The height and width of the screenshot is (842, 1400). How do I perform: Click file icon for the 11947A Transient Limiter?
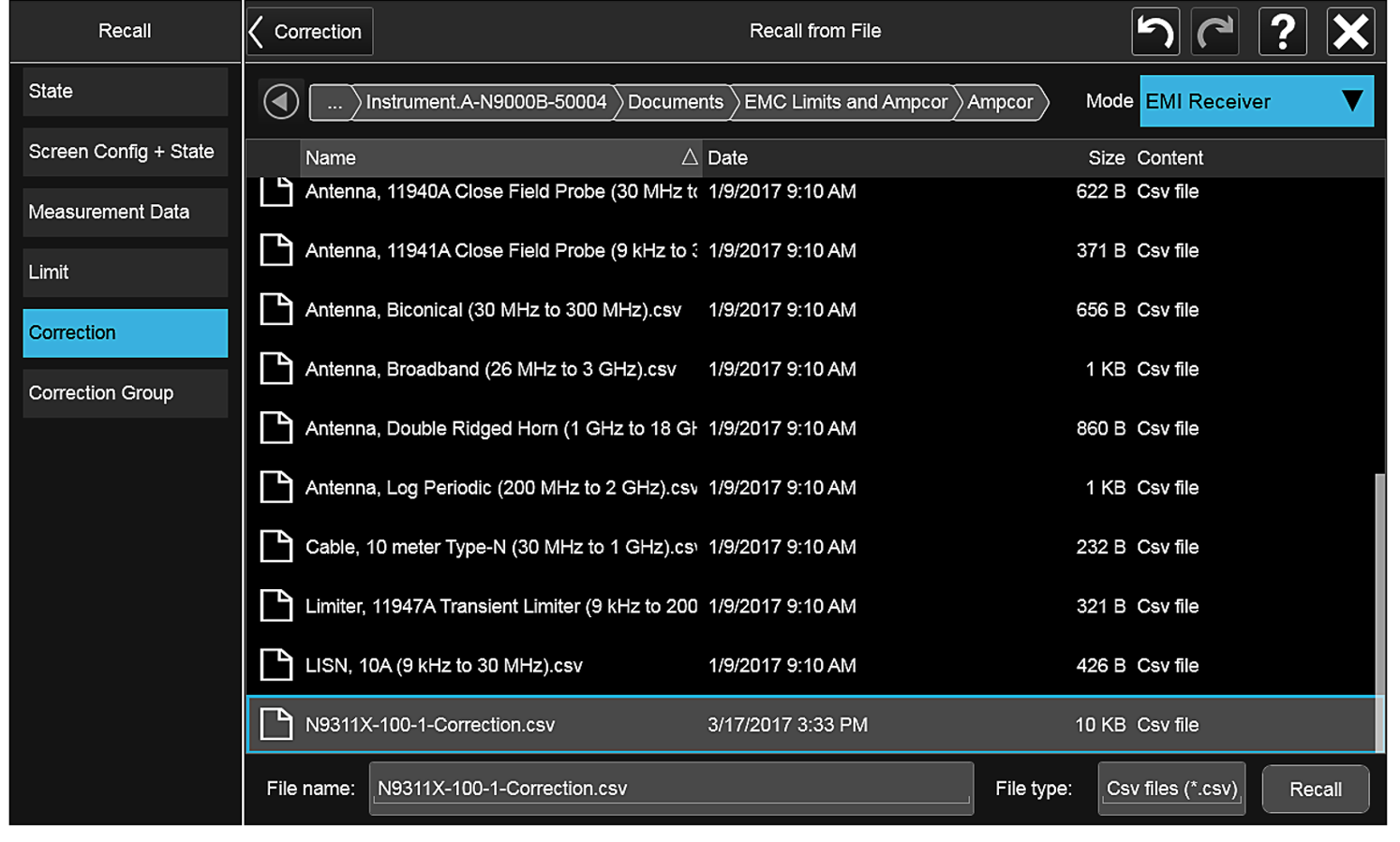(x=276, y=606)
